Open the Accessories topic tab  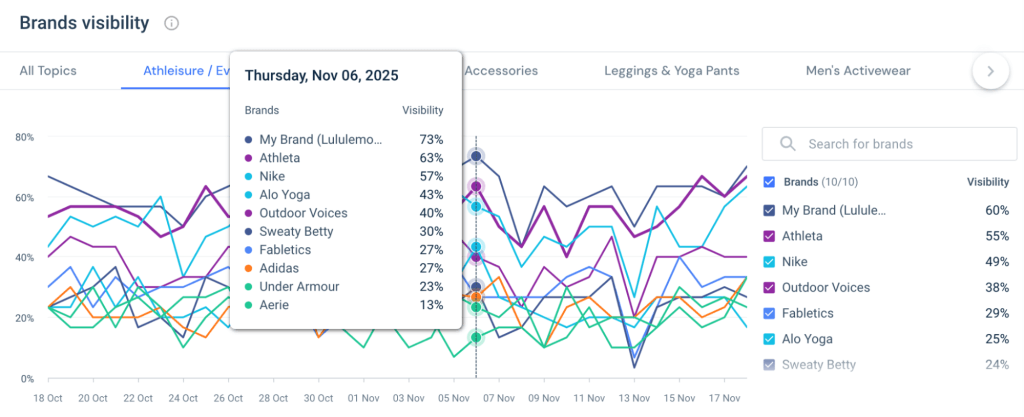tap(501, 71)
